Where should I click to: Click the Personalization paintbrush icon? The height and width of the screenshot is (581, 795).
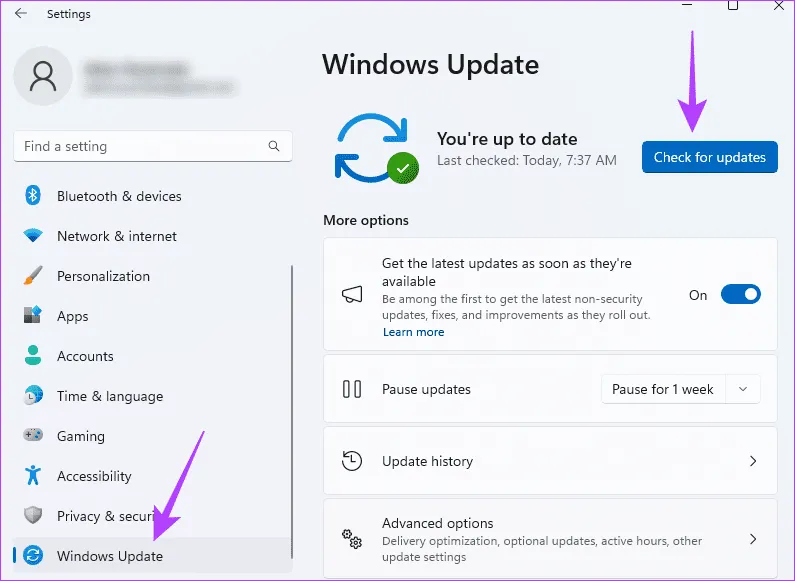(x=33, y=276)
